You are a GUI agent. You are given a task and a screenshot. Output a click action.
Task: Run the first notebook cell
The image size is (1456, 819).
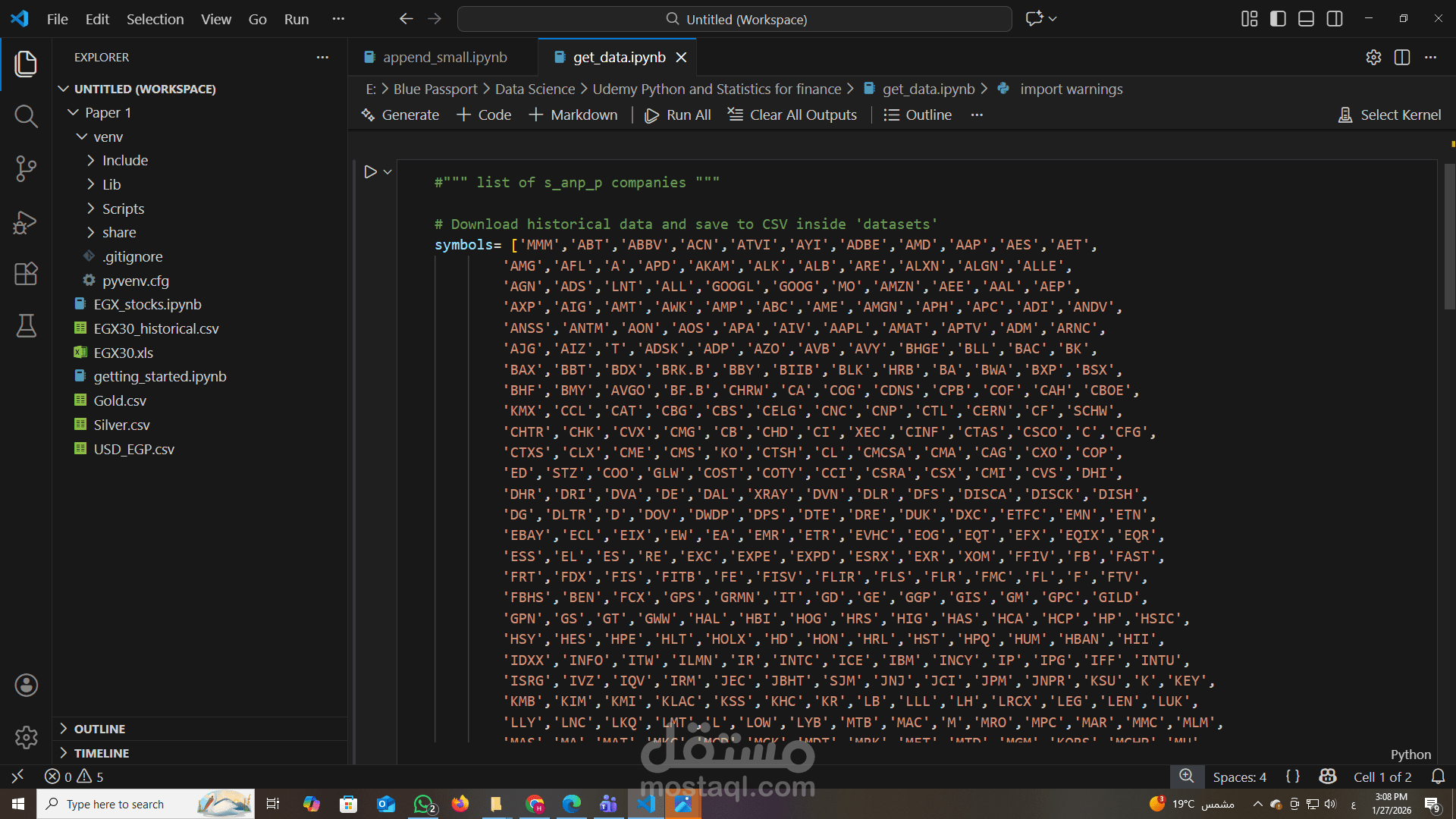point(370,172)
